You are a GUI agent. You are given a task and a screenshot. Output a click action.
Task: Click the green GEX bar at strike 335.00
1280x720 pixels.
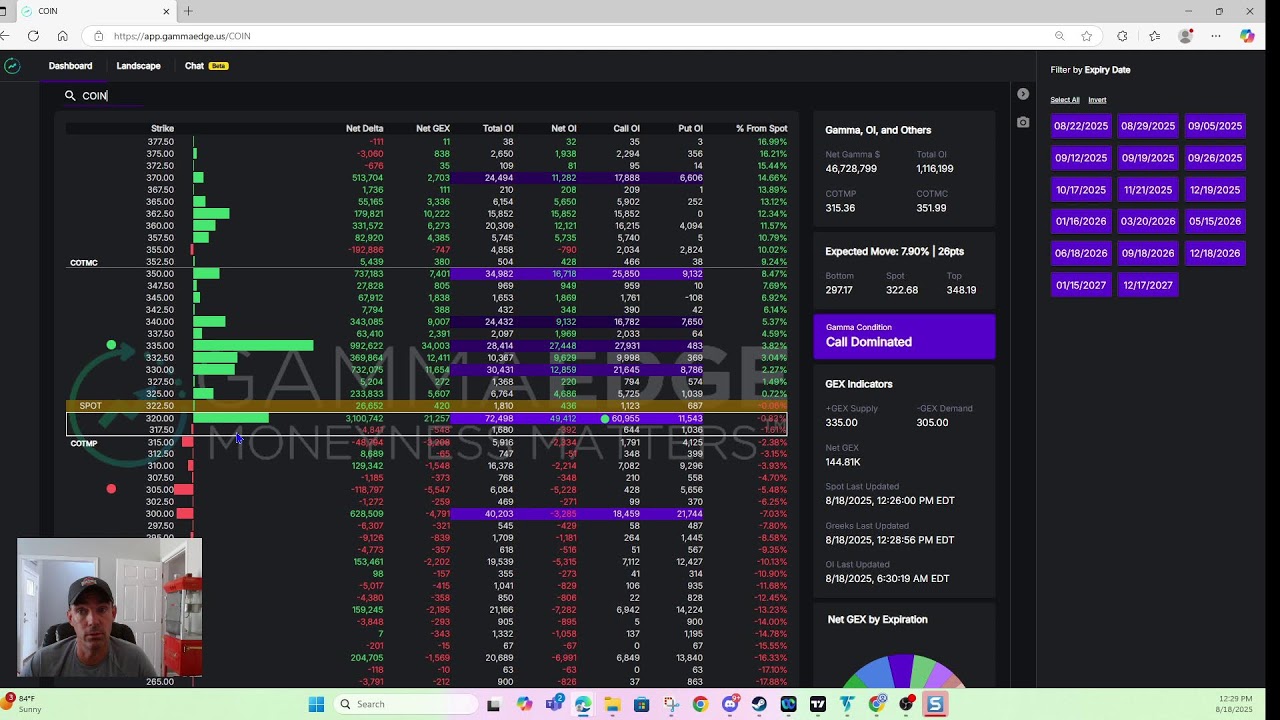click(x=253, y=346)
